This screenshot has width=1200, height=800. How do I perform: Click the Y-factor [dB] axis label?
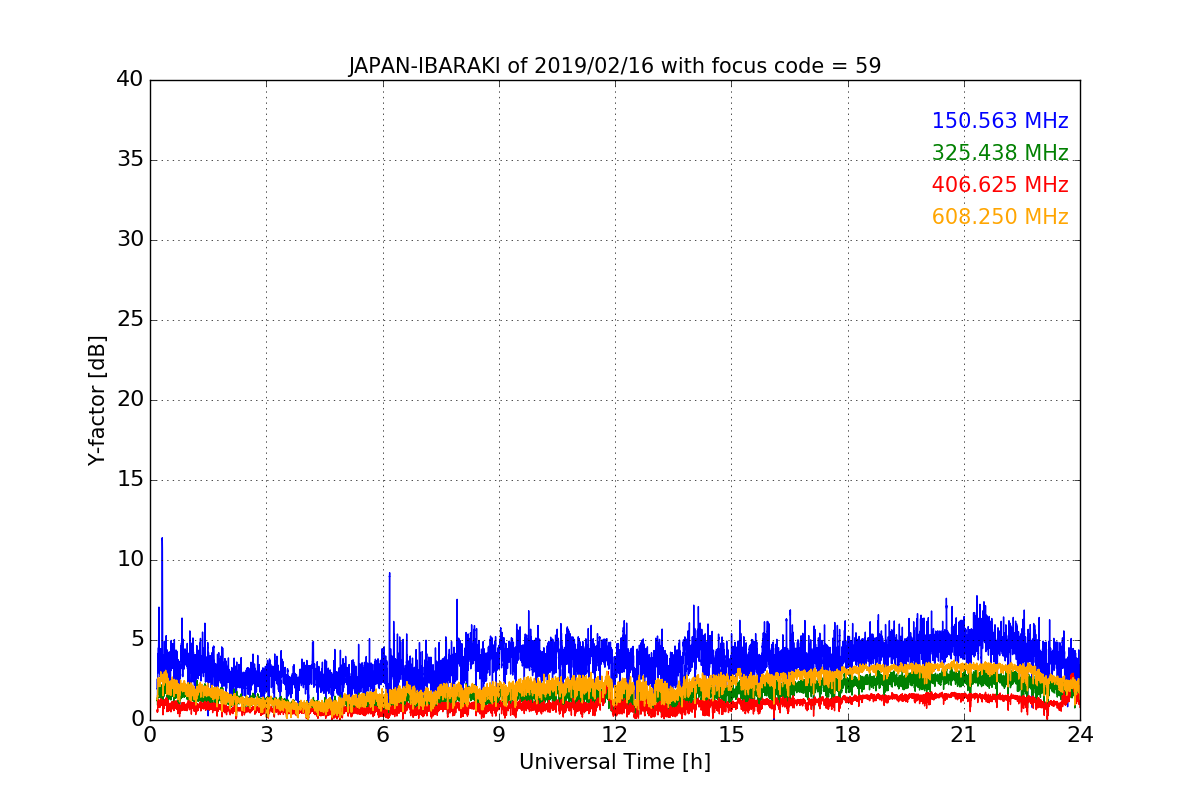point(97,400)
